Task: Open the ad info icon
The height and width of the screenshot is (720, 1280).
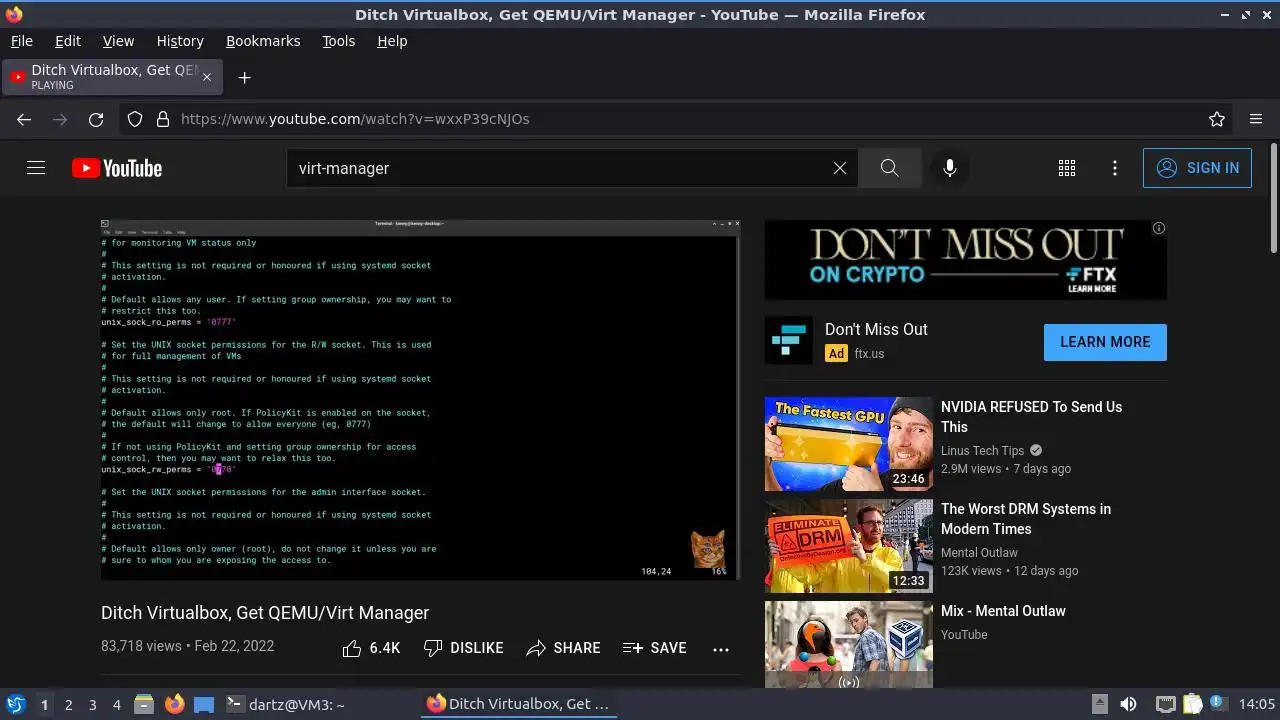Action: [1159, 228]
